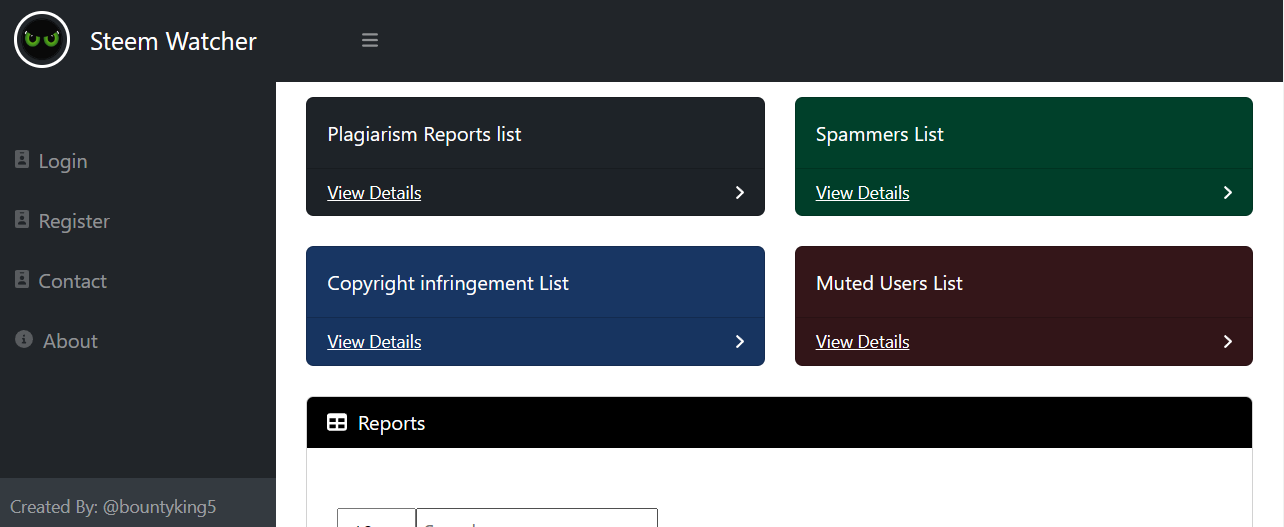View Details of Spammers List
The height and width of the screenshot is (527, 1284).
862,192
